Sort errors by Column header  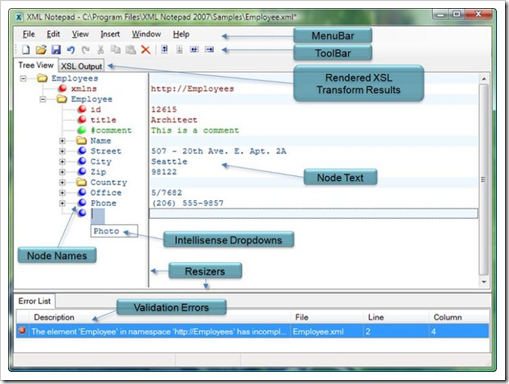pos(459,317)
